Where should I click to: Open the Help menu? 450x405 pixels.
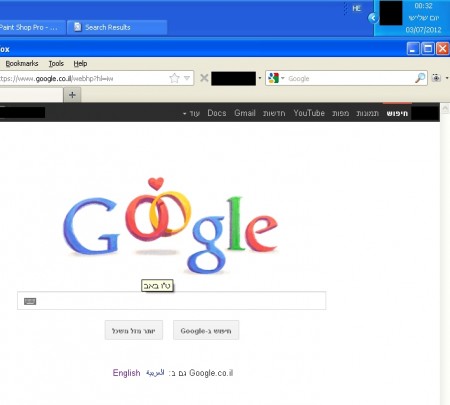pos(80,63)
